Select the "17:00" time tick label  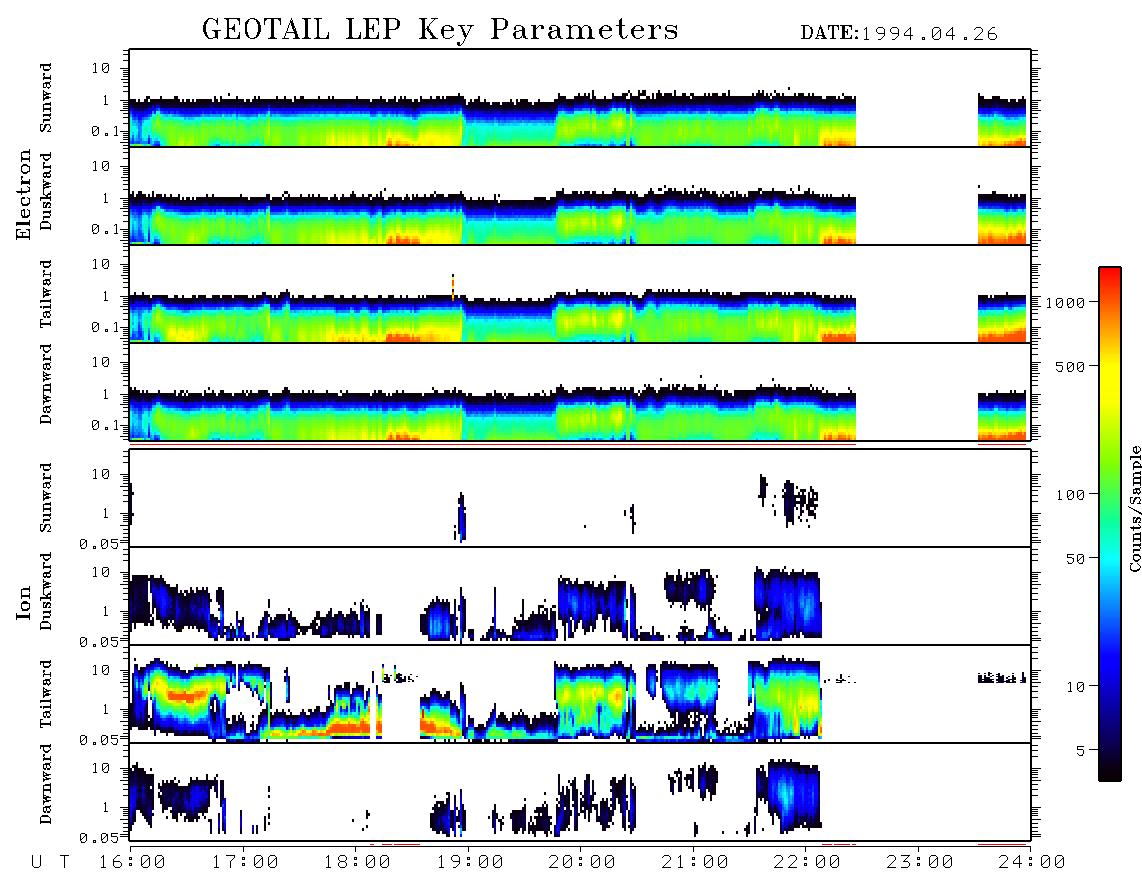click(x=245, y=863)
